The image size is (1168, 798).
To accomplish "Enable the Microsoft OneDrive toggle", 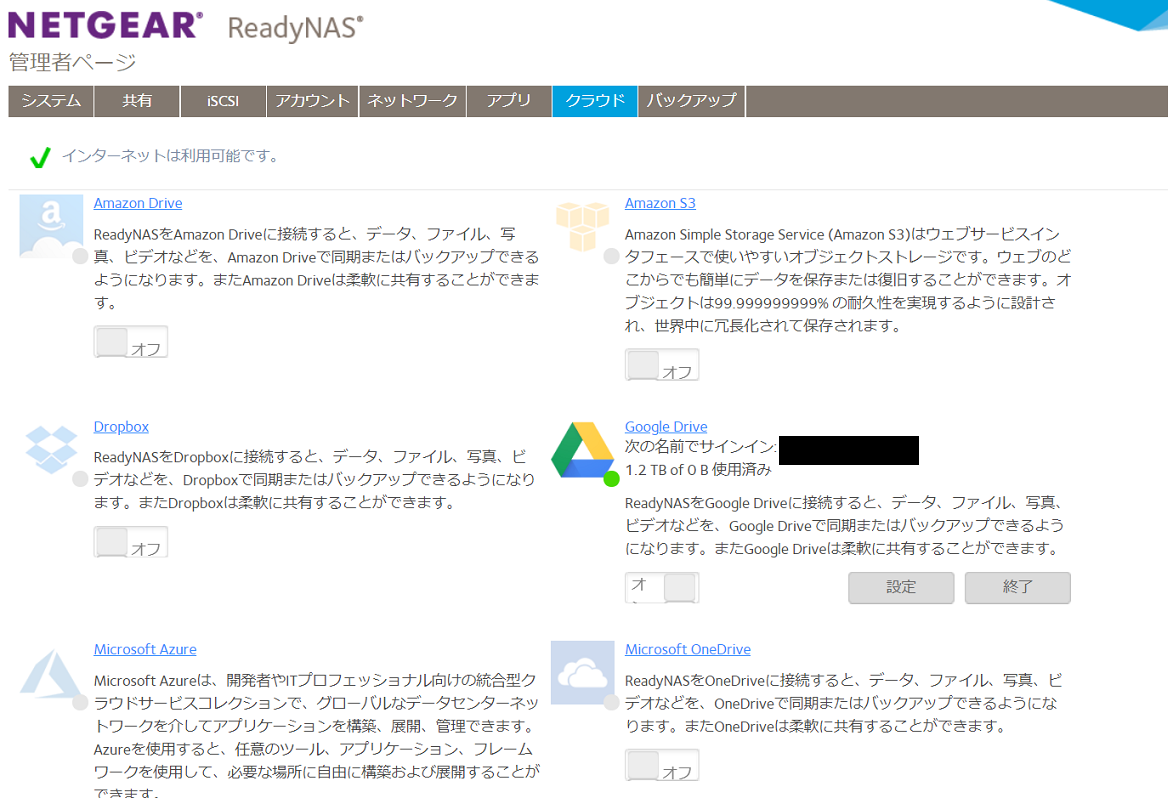I will coord(662,765).
